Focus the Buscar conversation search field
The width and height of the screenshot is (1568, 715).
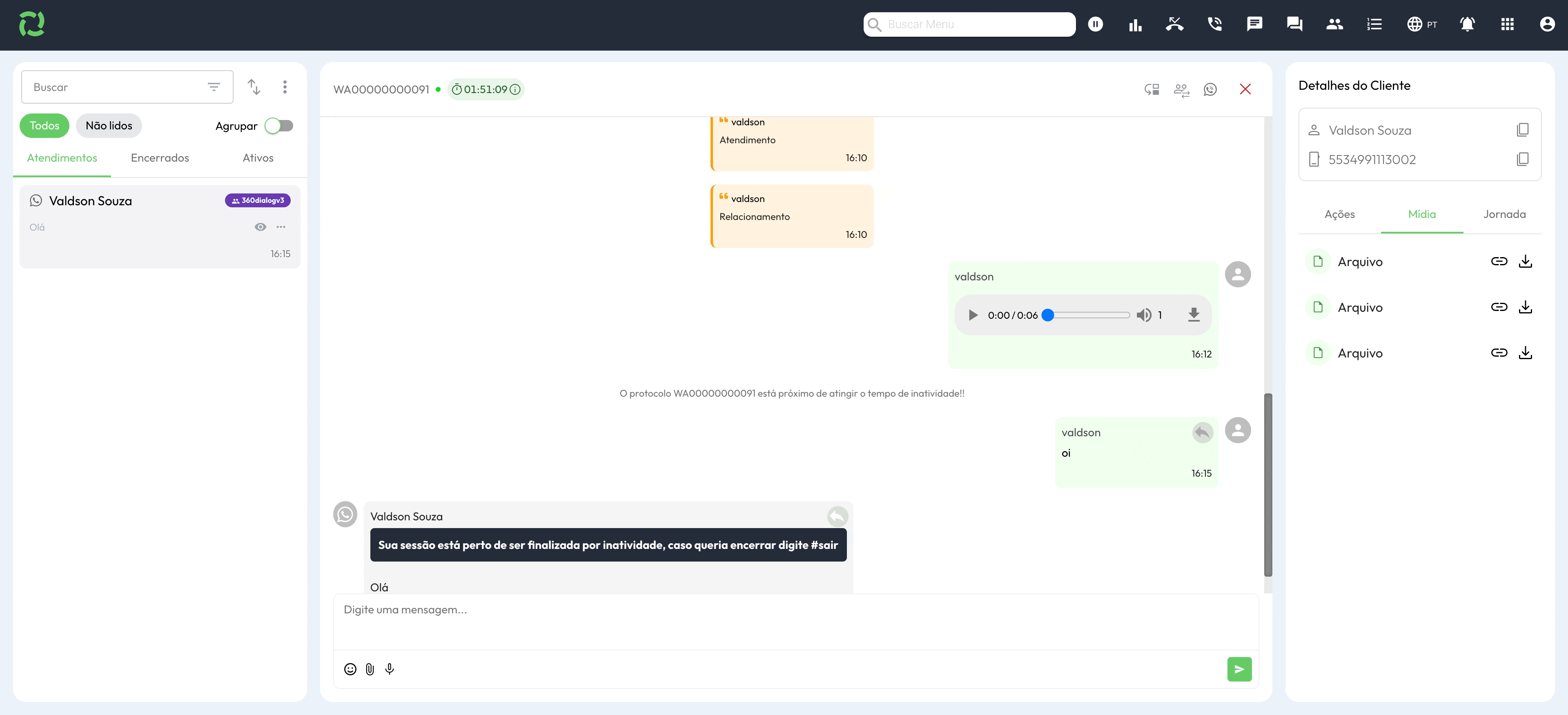pyautogui.click(x=127, y=87)
